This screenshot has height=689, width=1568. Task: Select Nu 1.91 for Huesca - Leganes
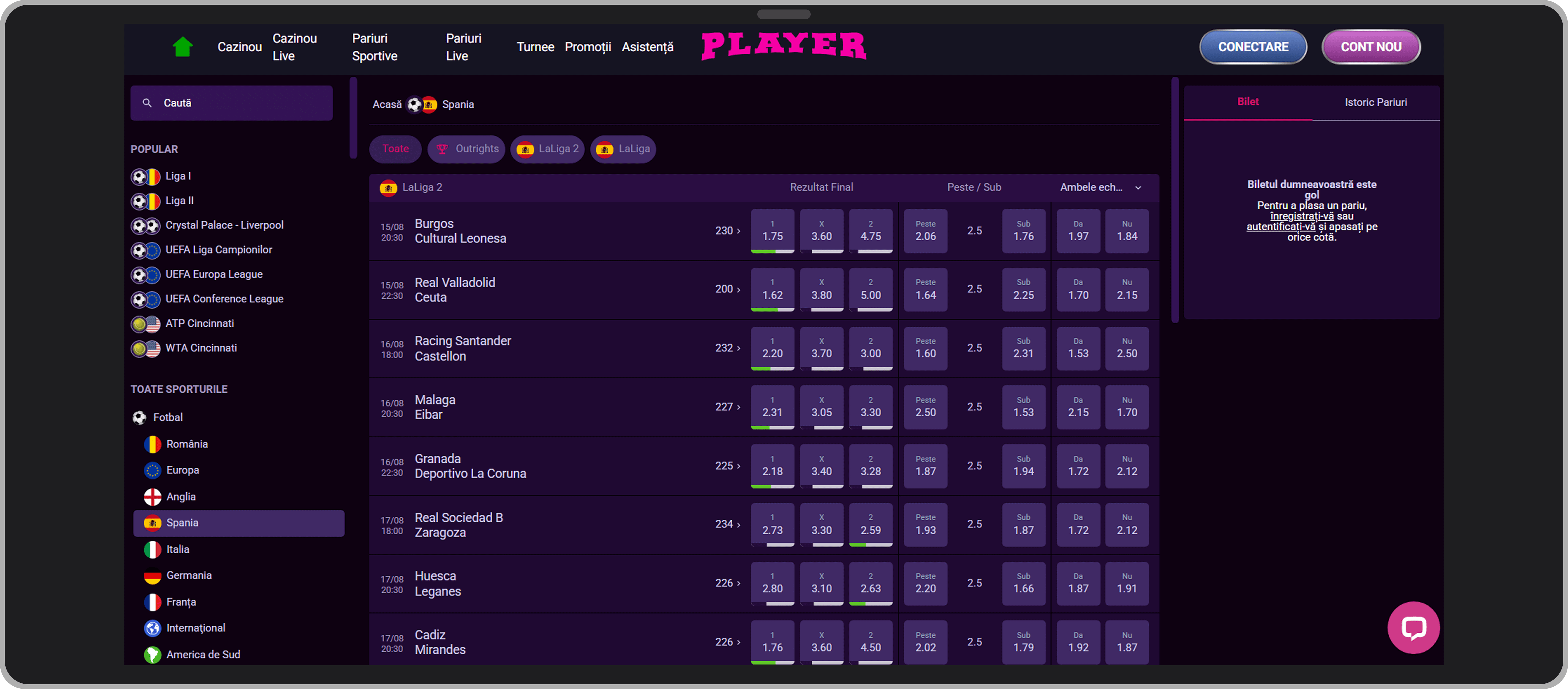coord(1127,583)
